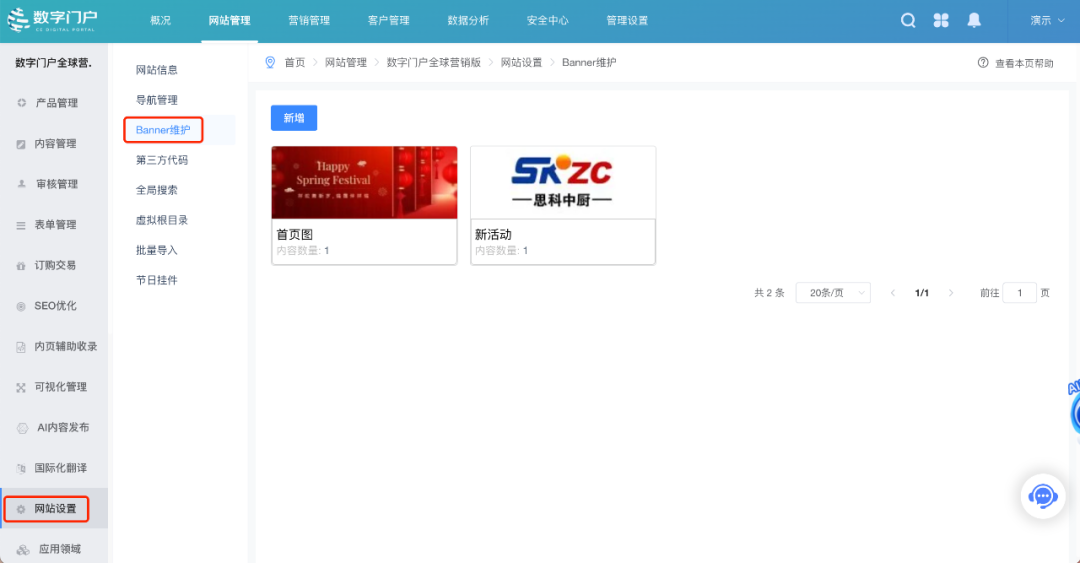Click the 应用领域 icon

point(23,549)
